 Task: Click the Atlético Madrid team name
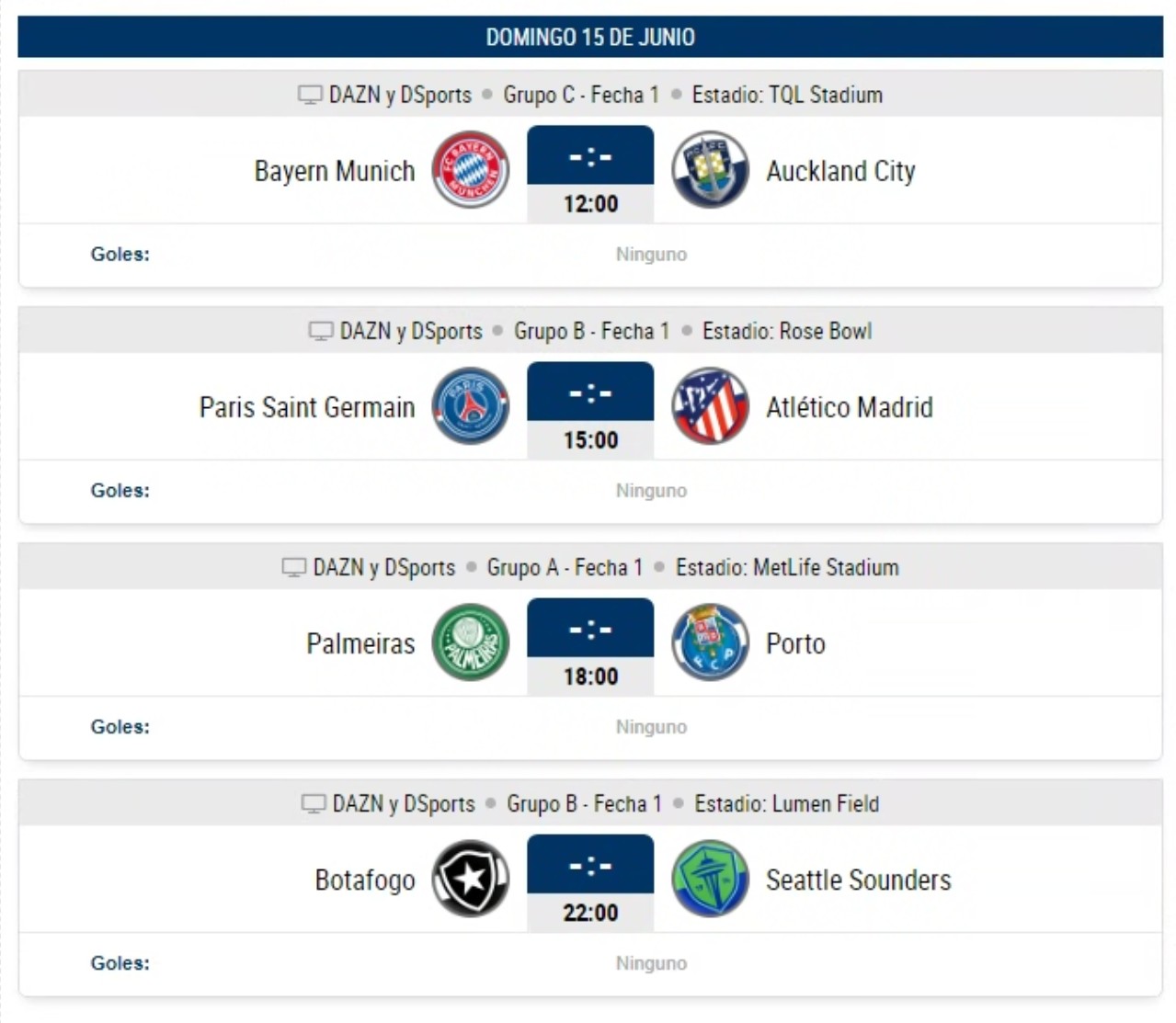click(x=850, y=407)
